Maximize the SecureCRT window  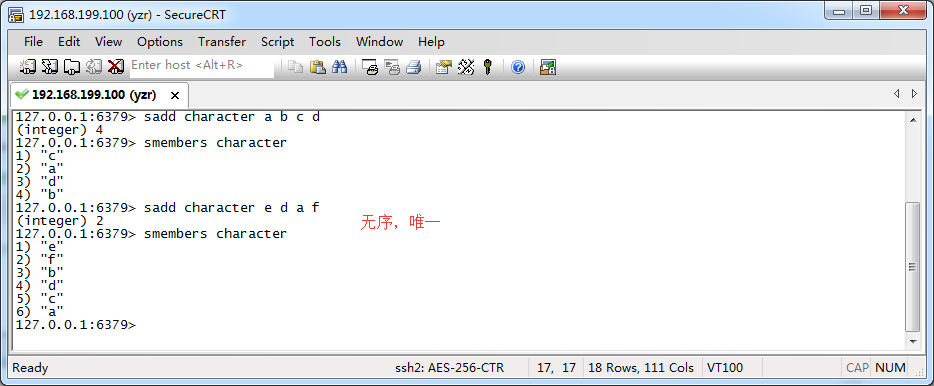865,10
